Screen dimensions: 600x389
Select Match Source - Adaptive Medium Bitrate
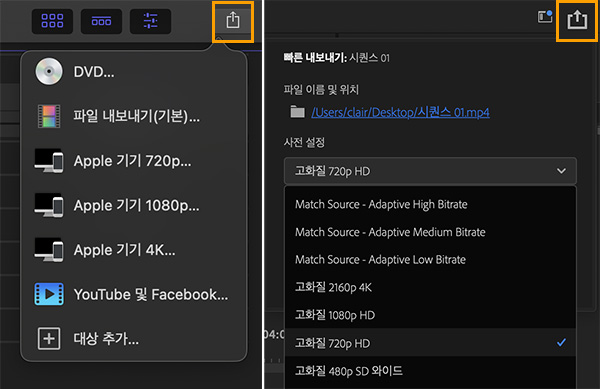pos(430,232)
